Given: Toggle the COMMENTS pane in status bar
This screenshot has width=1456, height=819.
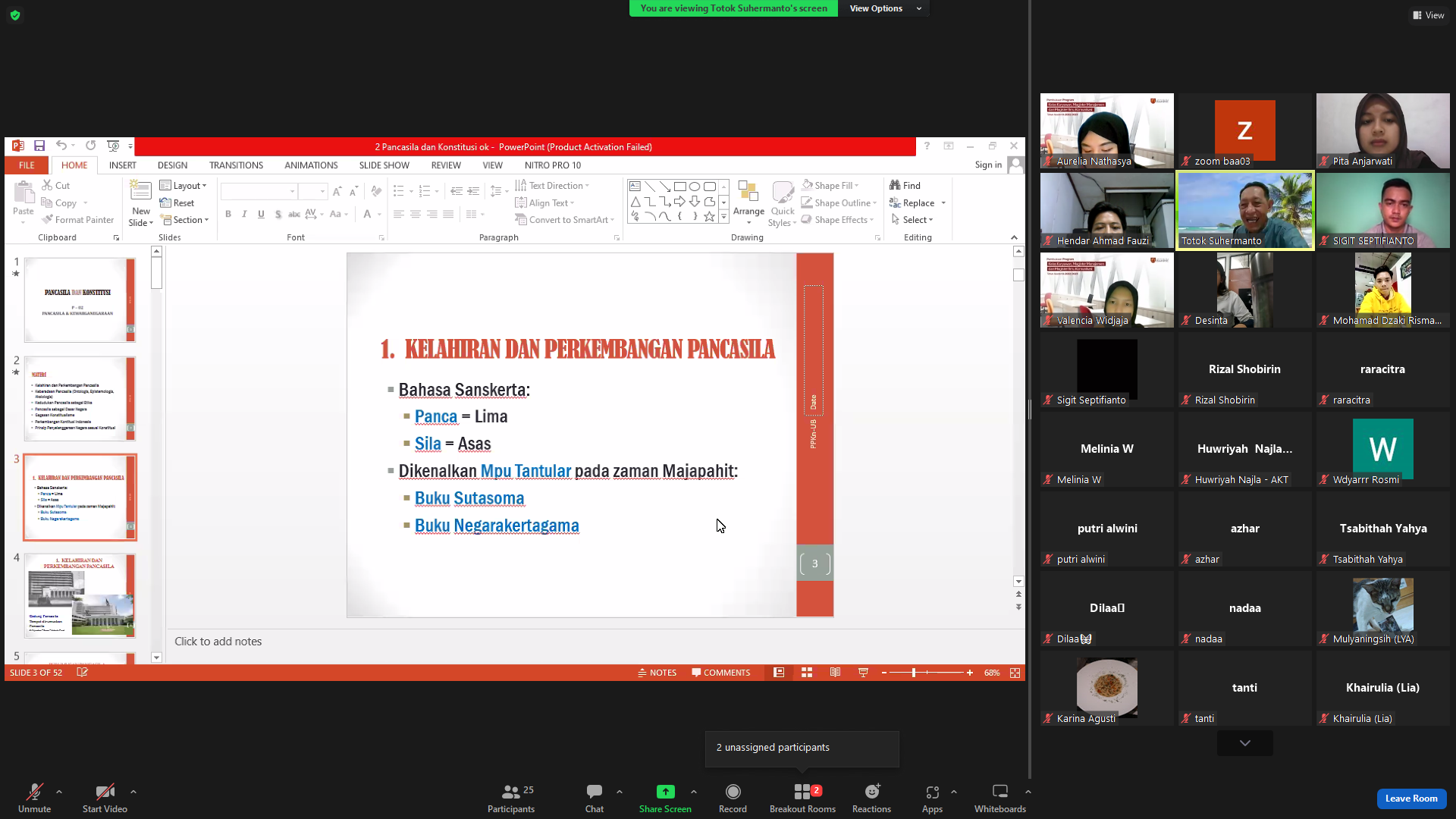Looking at the screenshot, I should [x=720, y=673].
